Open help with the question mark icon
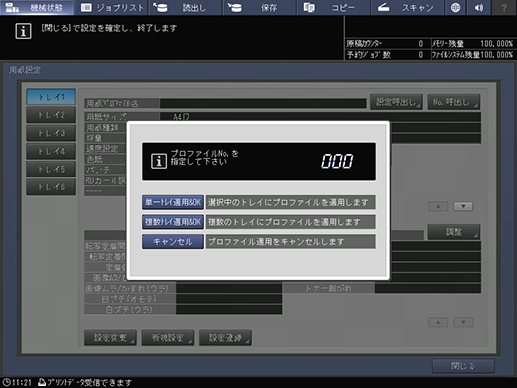Image resolution: width=517 pixels, height=388 pixels. (504, 7)
